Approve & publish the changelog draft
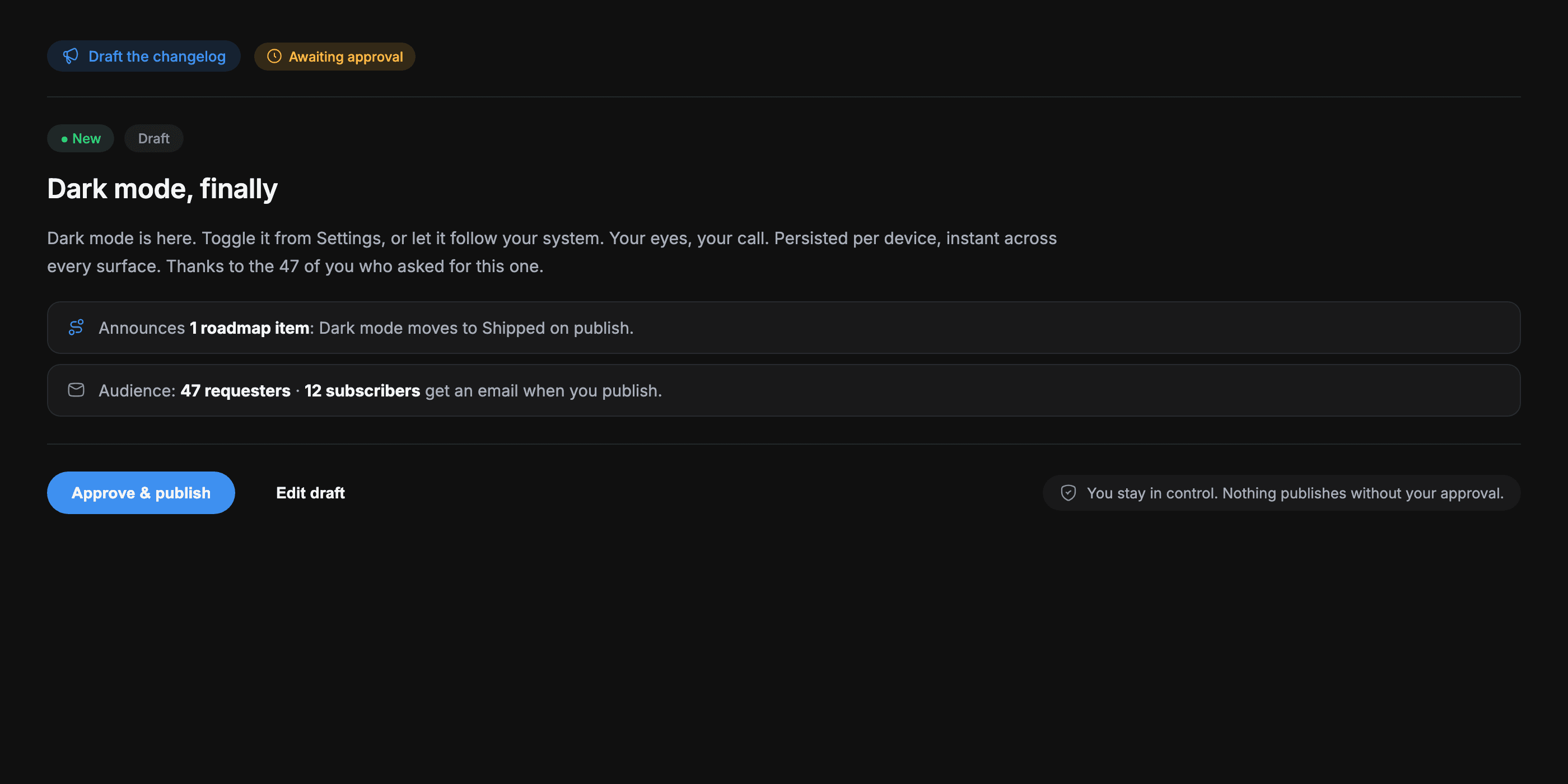 click(141, 492)
